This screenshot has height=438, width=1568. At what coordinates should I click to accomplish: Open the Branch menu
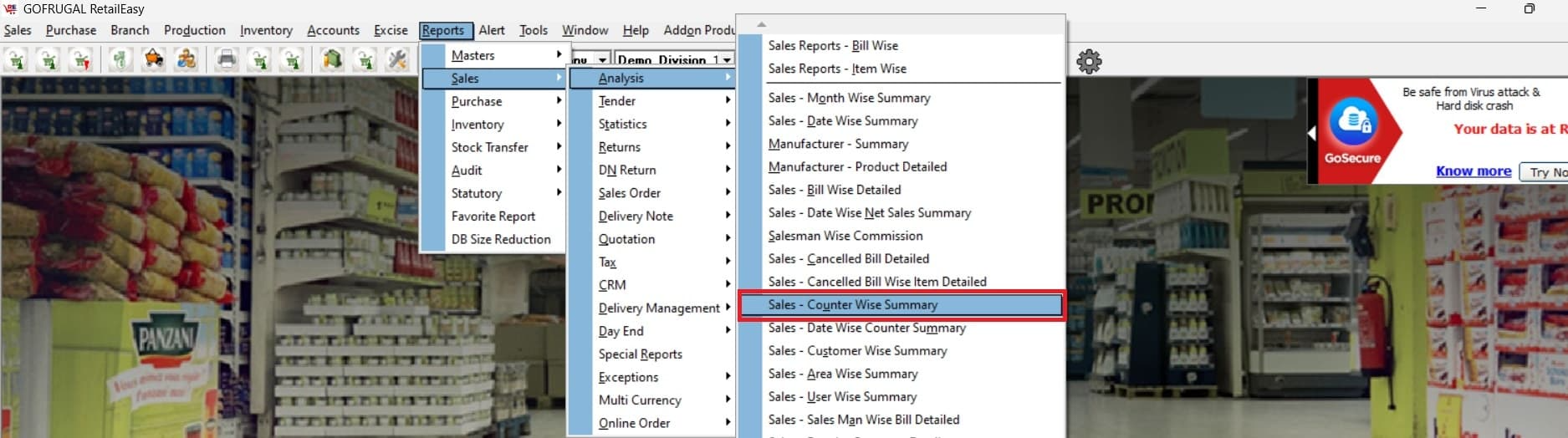click(130, 30)
